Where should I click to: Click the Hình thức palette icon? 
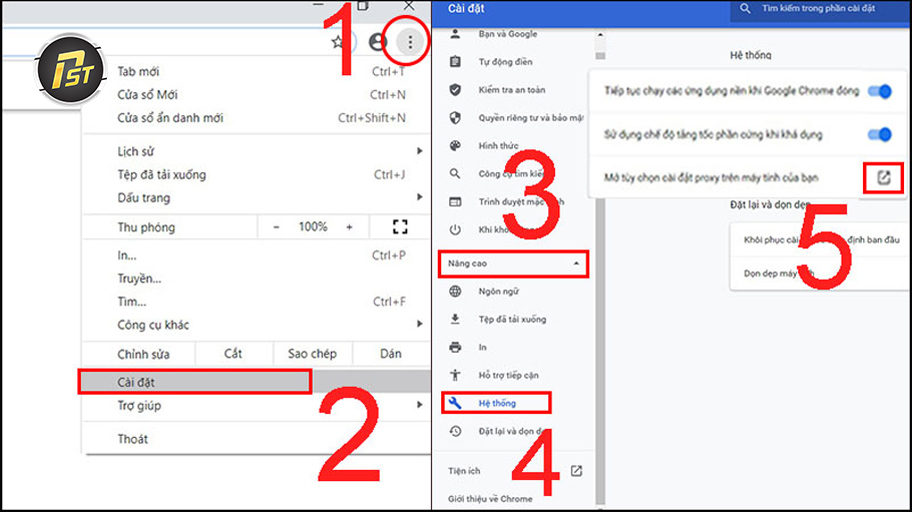point(455,145)
